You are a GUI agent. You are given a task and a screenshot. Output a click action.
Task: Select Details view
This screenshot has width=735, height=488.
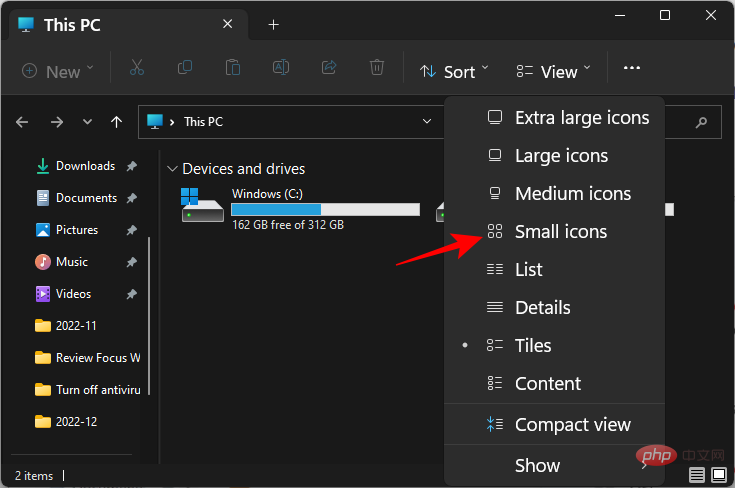tap(554, 308)
